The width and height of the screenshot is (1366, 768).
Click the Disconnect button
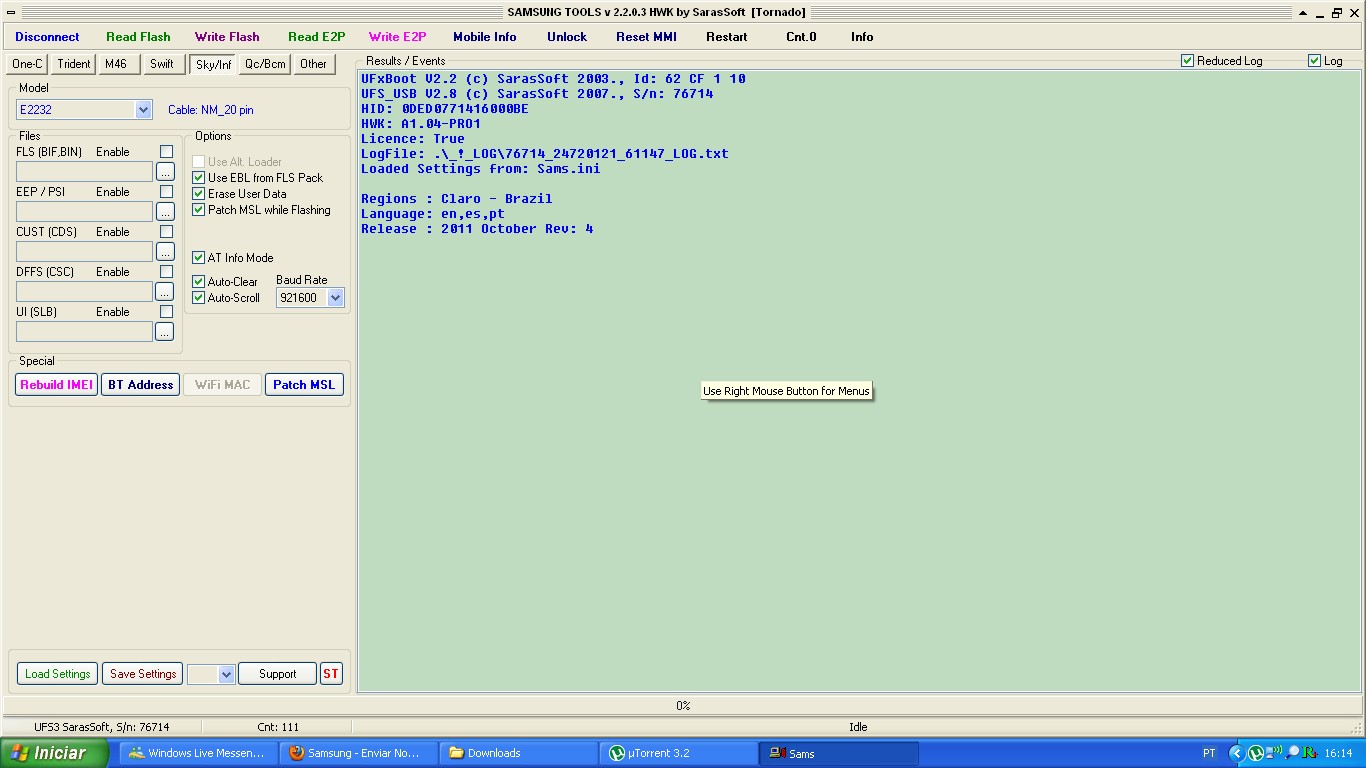[47, 37]
